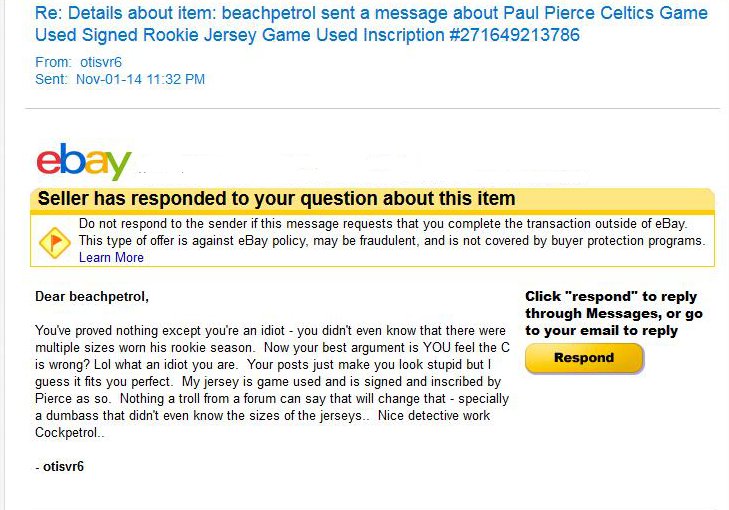Click the yellow flag warning icon
729x510 pixels.
coord(54,242)
